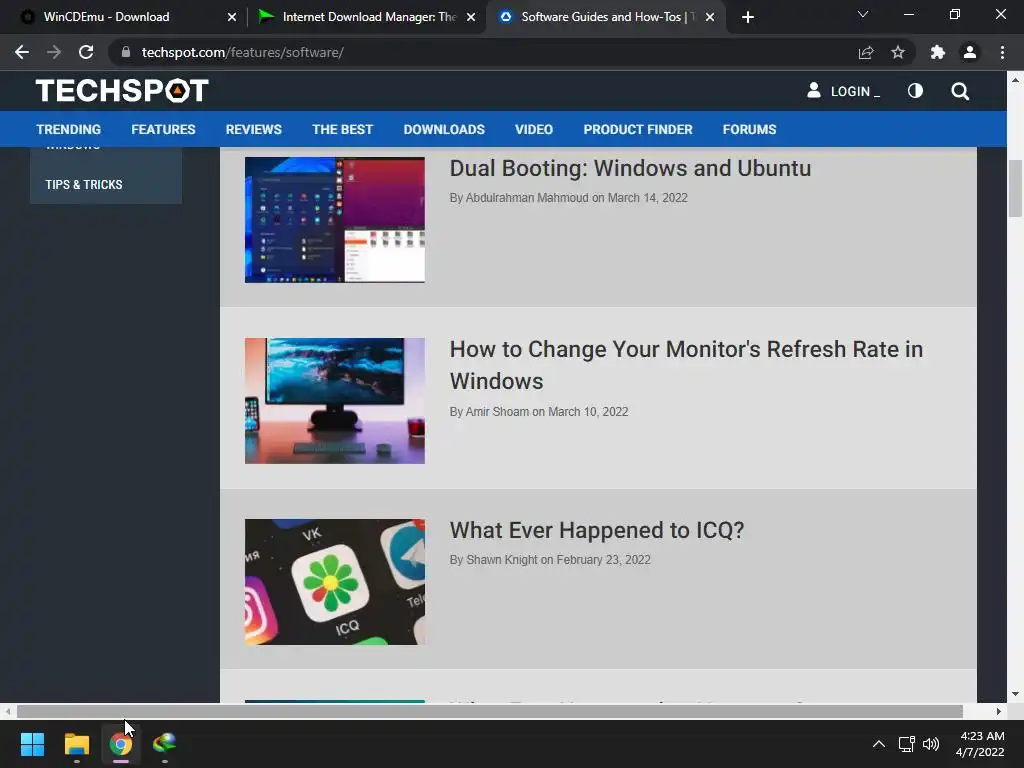Screen dimensions: 1024x768
Task: Reload the page with the refresh icon
Action: tap(86, 52)
